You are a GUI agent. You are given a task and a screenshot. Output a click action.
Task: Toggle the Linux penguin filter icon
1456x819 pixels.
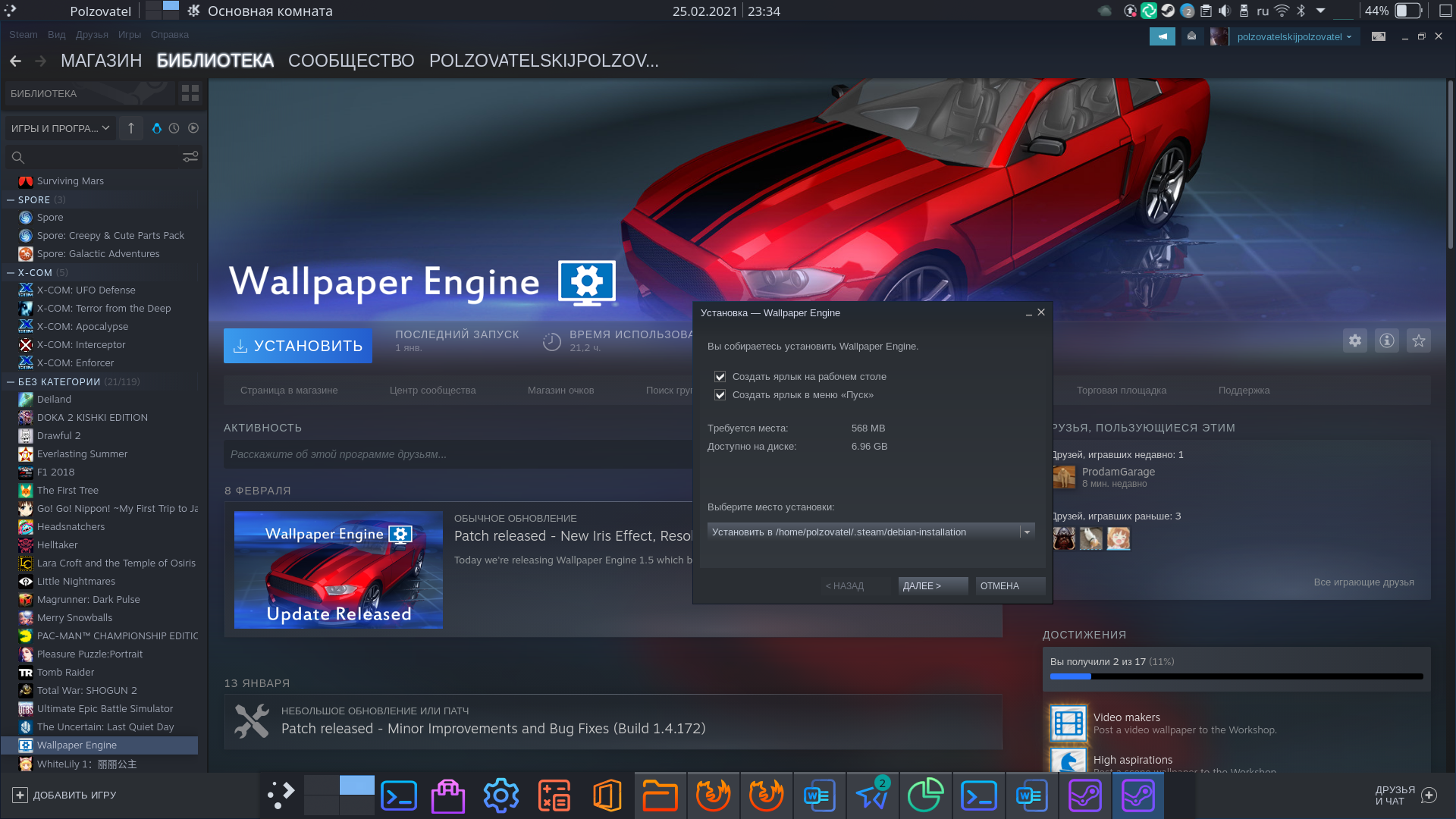pyautogui.click(x=156, y=128)
